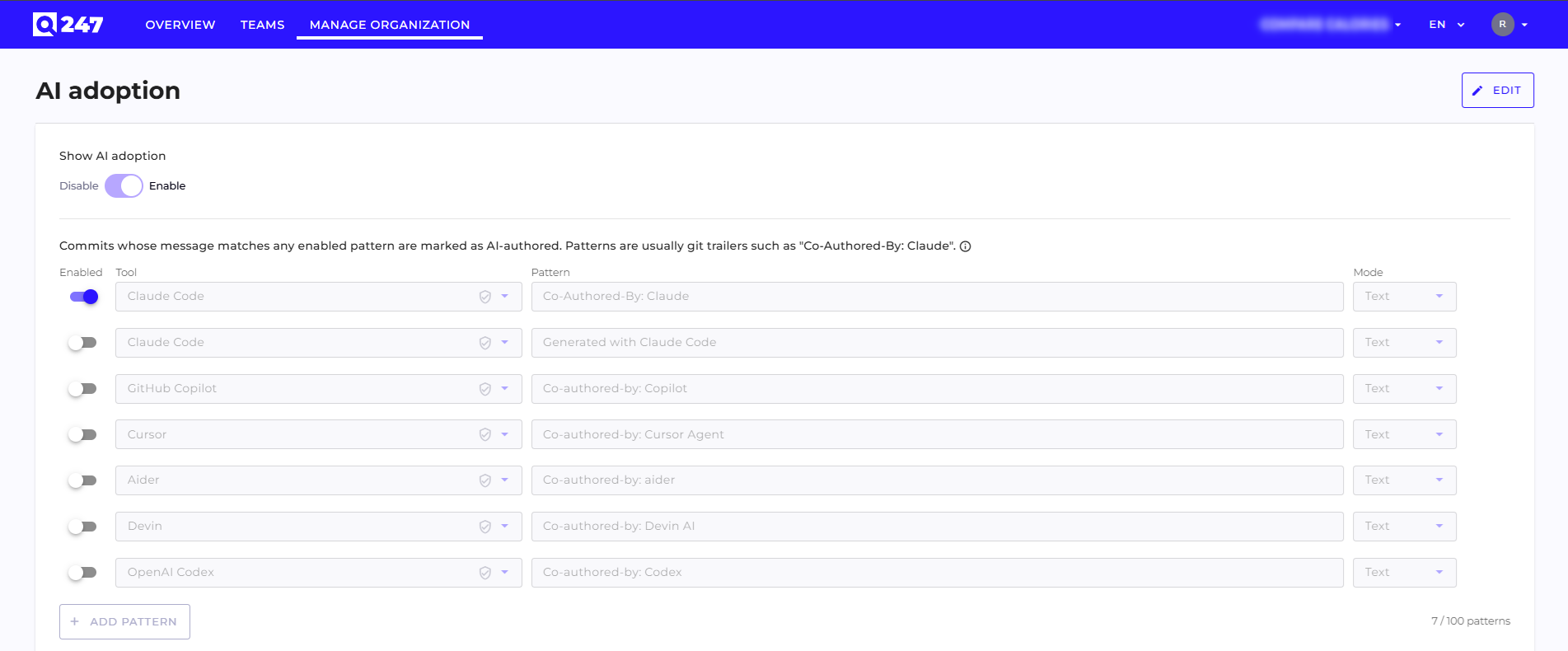This screenshot has width=1568, height=651.
Task: Click shield icon in Cursor row
Action: (x=485, y=434)
